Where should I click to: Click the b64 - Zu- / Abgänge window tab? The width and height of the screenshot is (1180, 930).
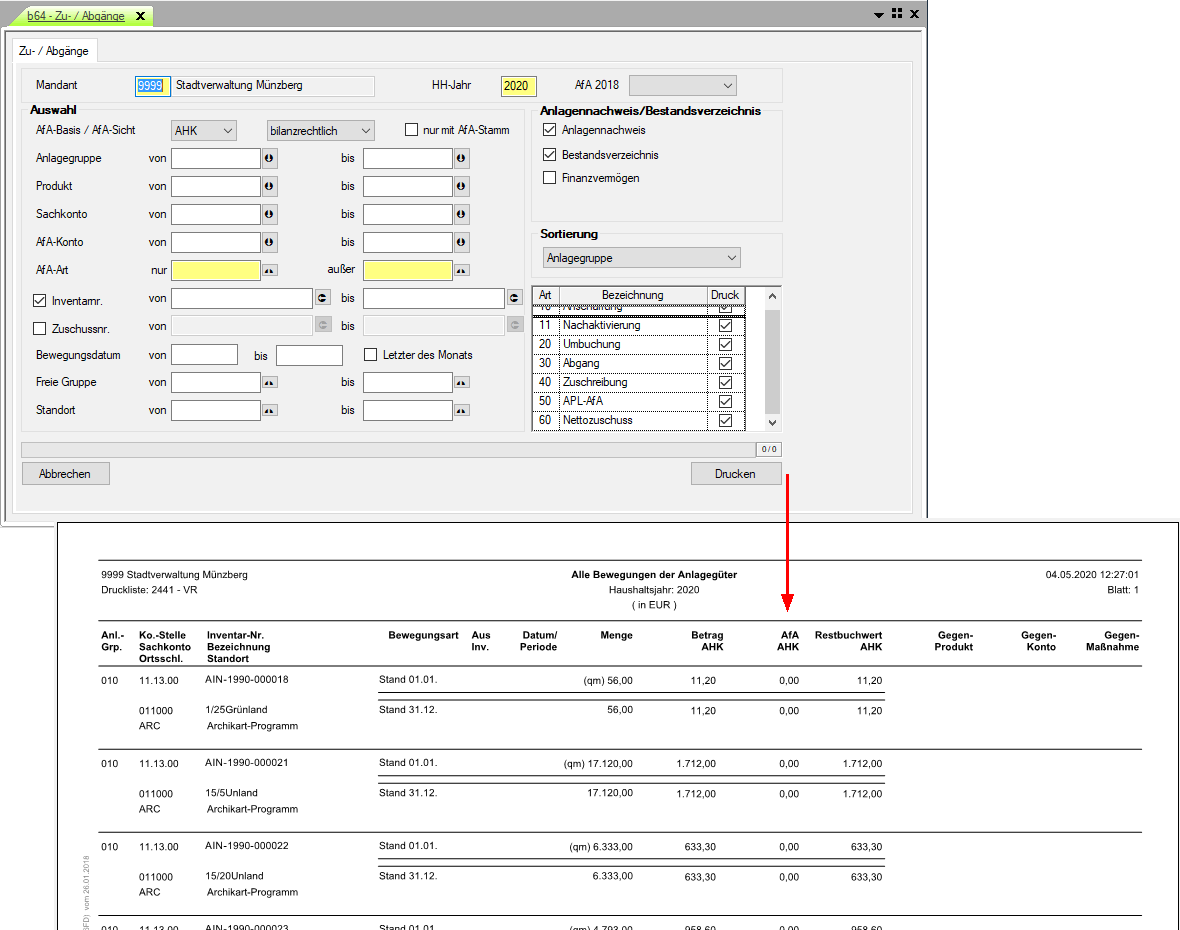pyautogui.click(x=78, y=16)
